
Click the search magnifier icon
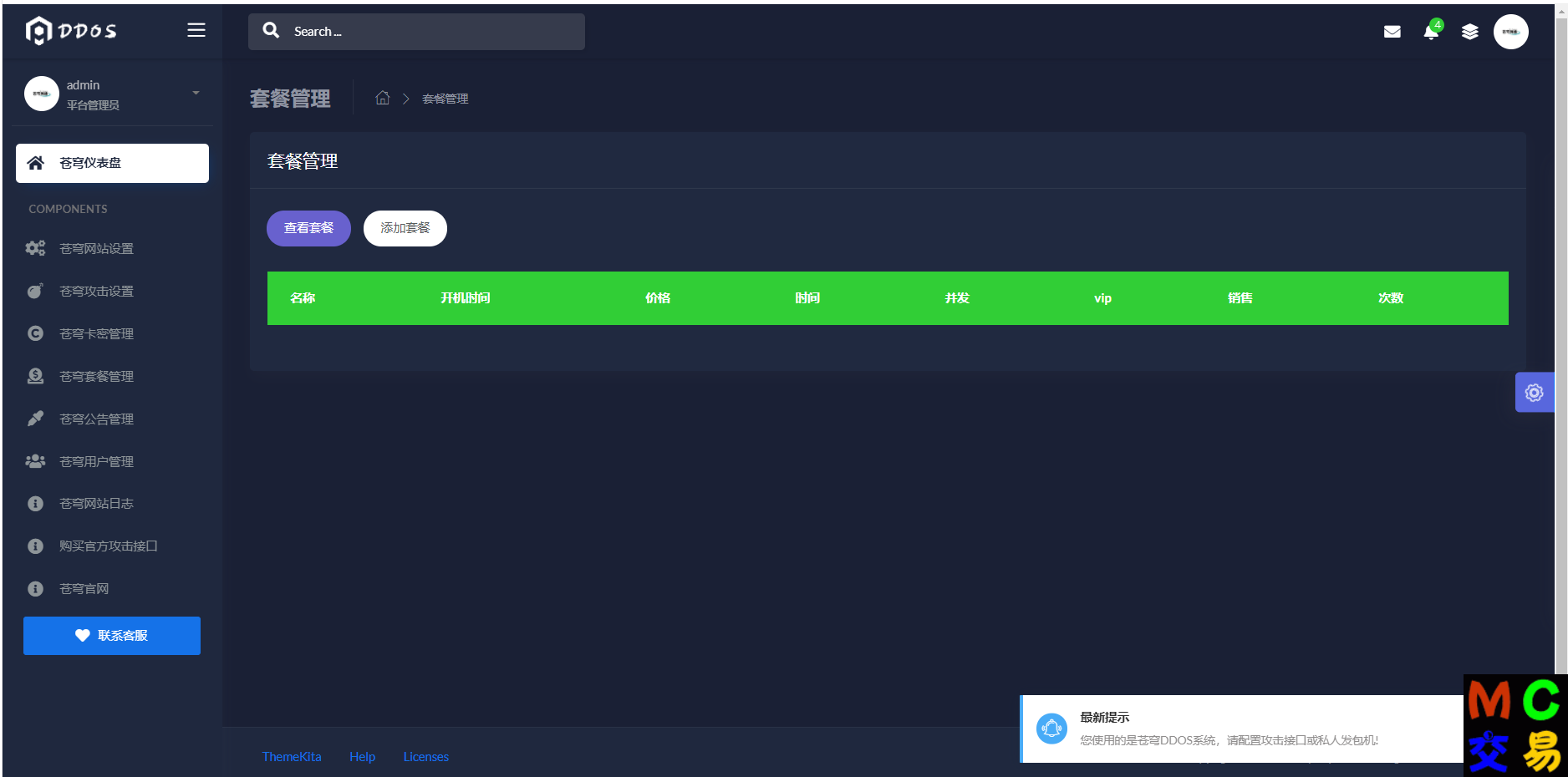point(271,31)
